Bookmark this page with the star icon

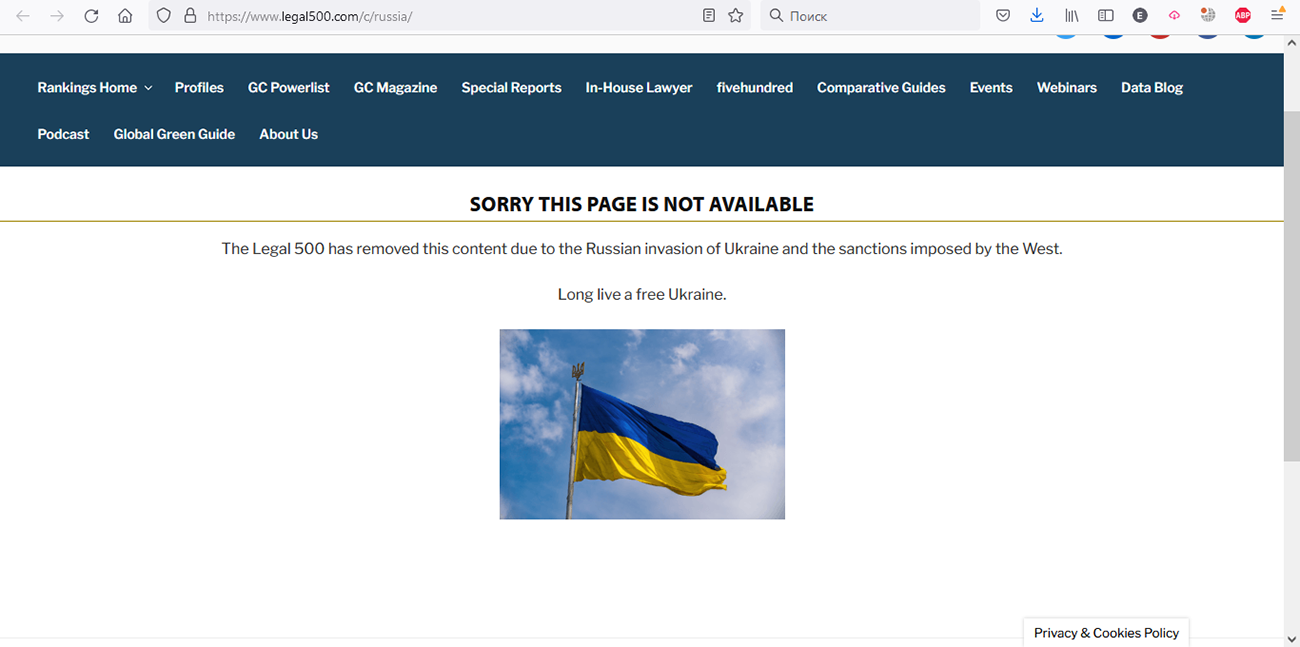click(x=736, y=16)
